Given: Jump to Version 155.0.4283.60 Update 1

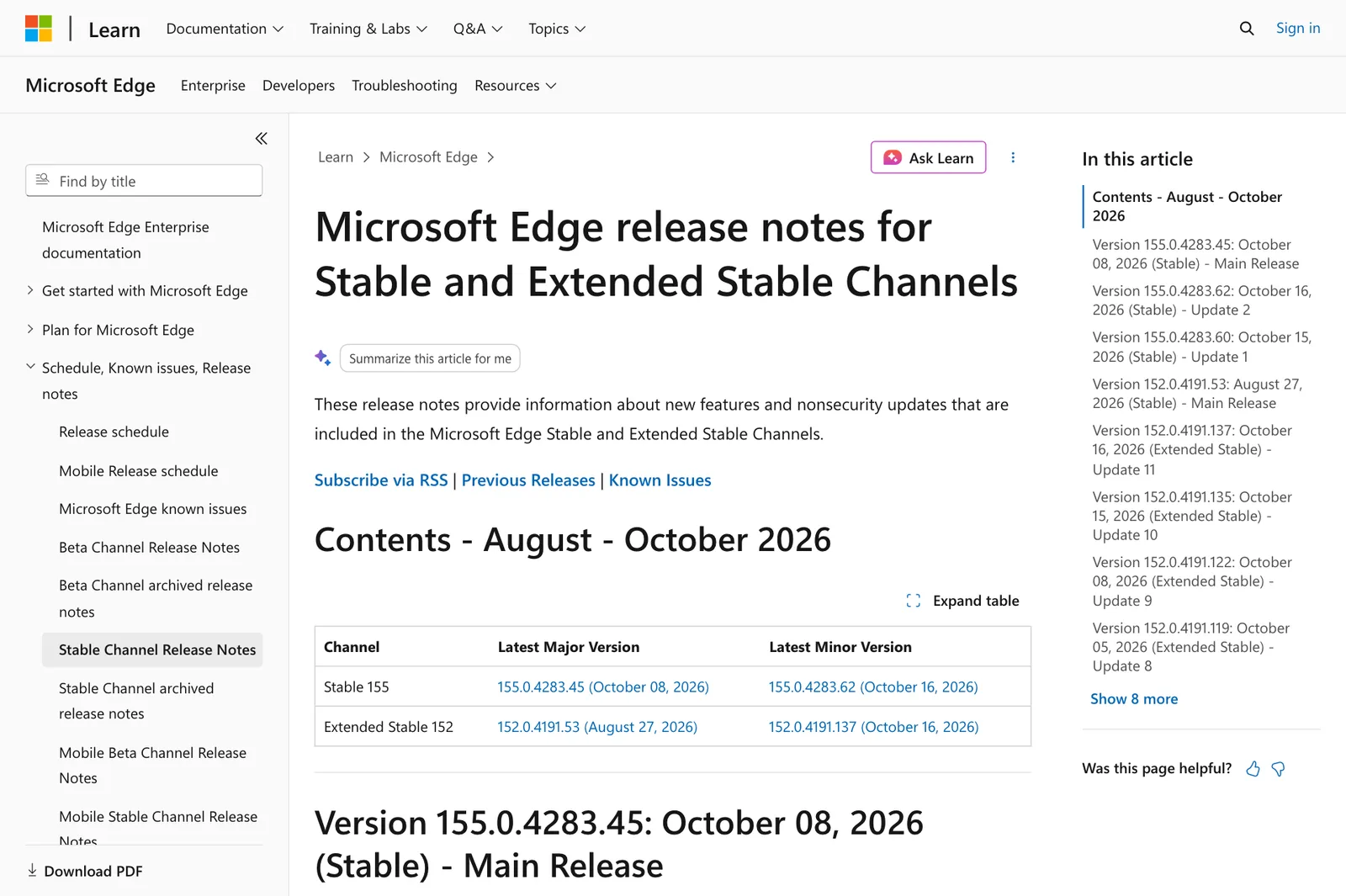Looking at the screenshot, I should coord(1201,347).
